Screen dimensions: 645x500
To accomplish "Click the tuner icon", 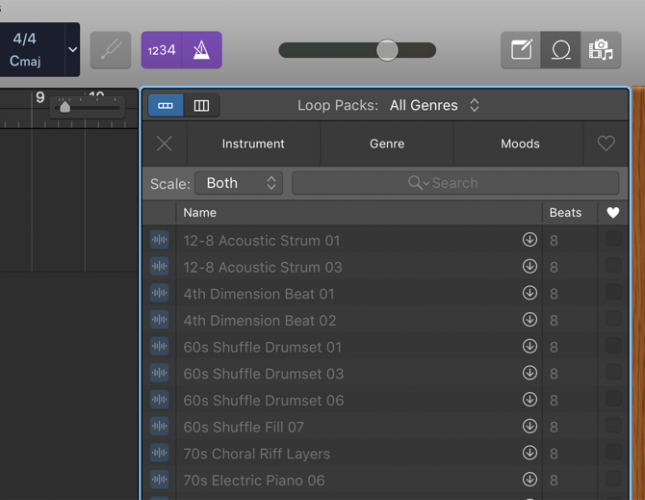I will coord(110,50).
